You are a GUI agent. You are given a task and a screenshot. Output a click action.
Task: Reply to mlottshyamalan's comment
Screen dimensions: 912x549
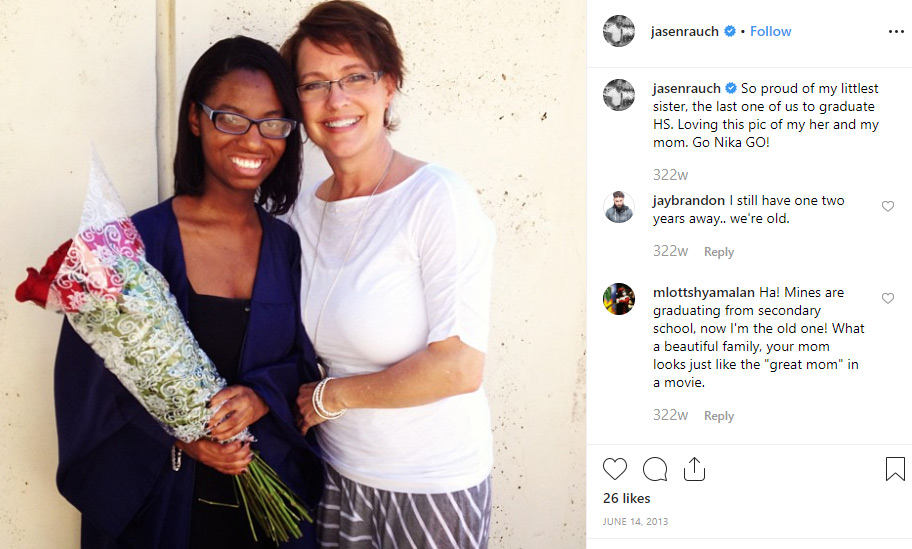point(719,416)
